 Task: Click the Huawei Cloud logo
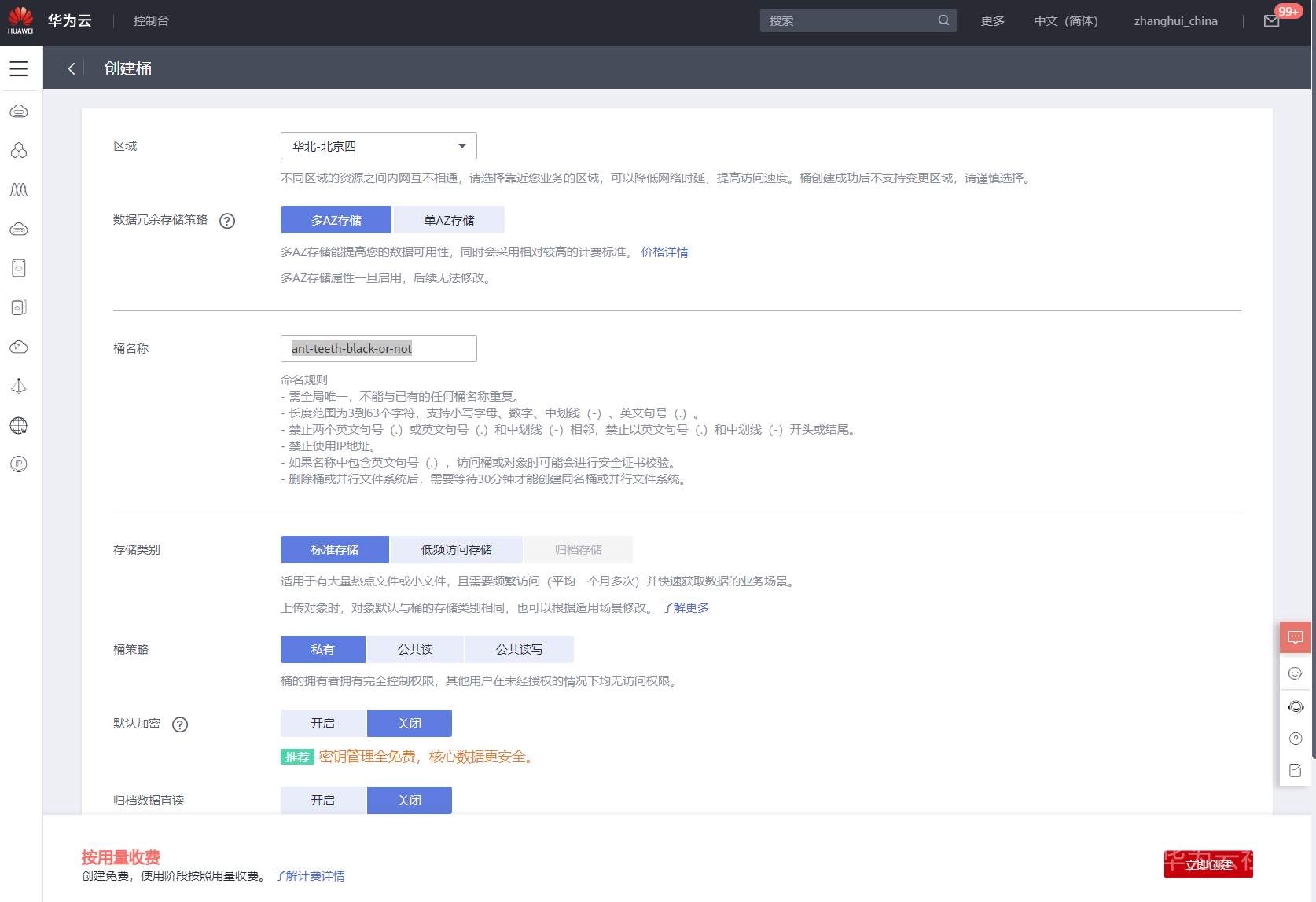(x=20, y=20)
